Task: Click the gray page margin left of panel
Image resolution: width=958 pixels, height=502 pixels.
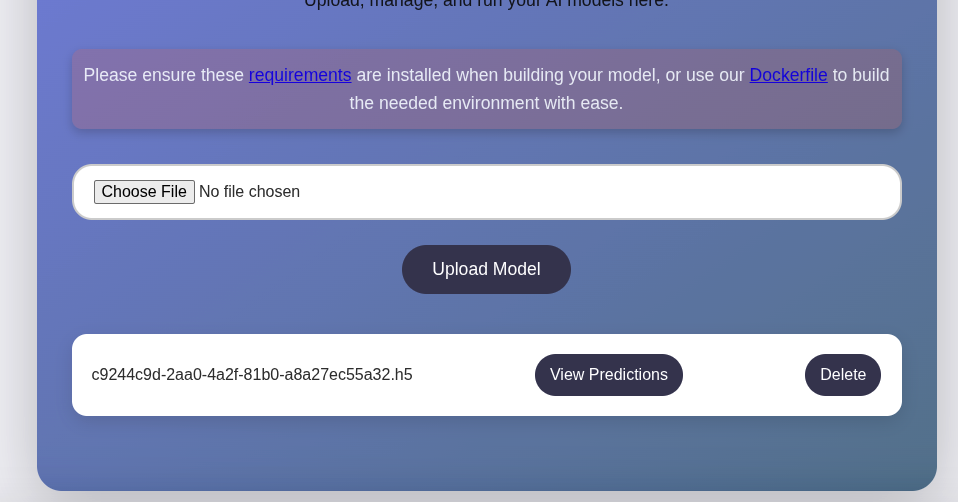Action: (18, 250)
